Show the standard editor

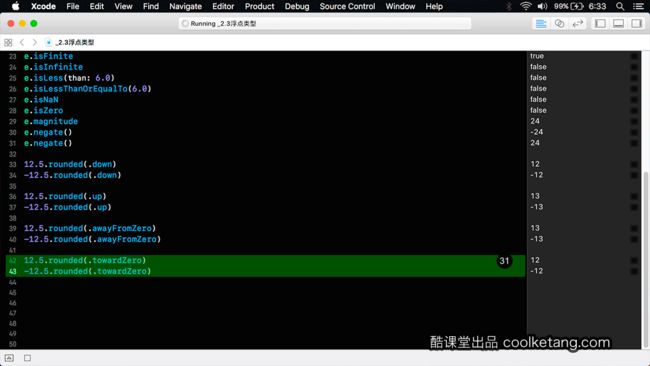click(x=541, y=24)
